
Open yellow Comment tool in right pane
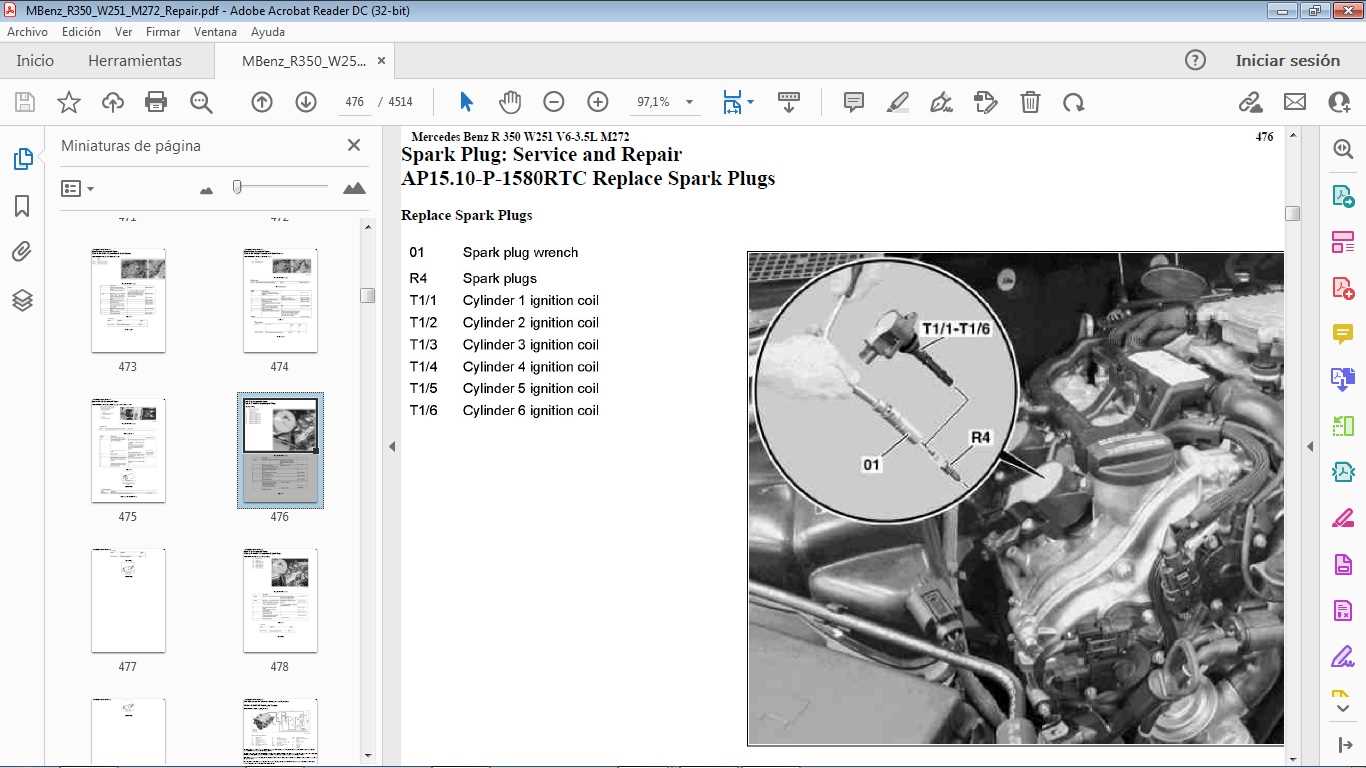[1343, 333]
